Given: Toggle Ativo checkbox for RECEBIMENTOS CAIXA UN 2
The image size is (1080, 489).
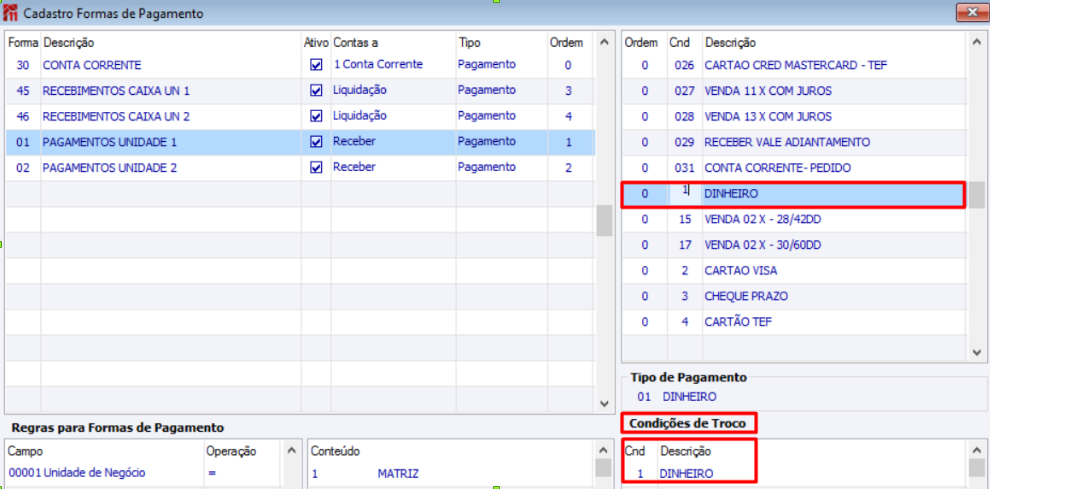Looking at the screenshot, I should 316,116.
